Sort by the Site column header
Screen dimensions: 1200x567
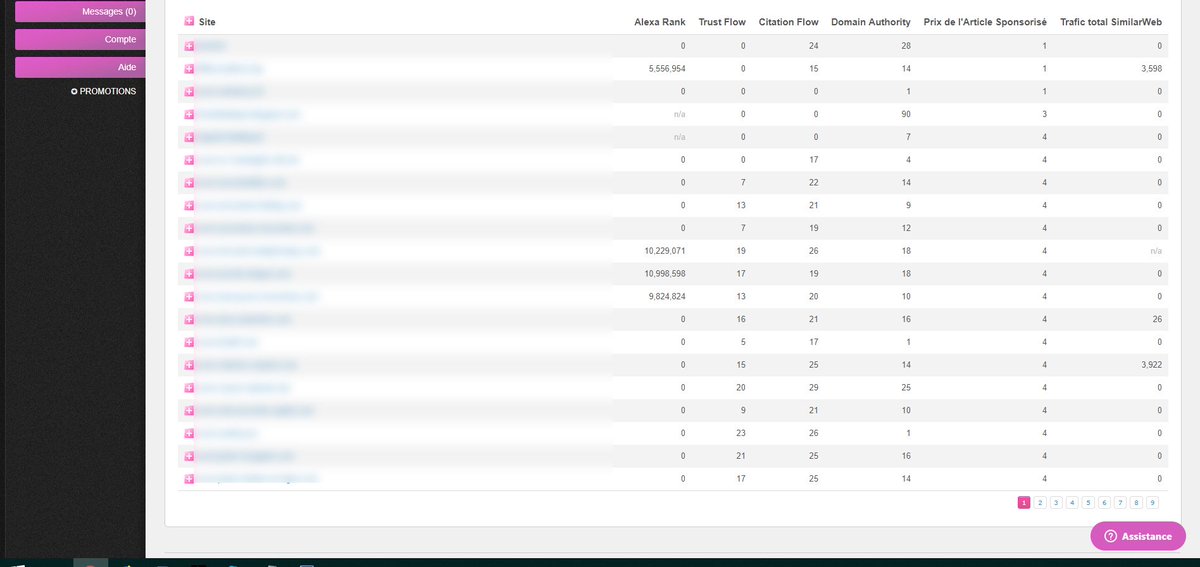click(206, 21)
